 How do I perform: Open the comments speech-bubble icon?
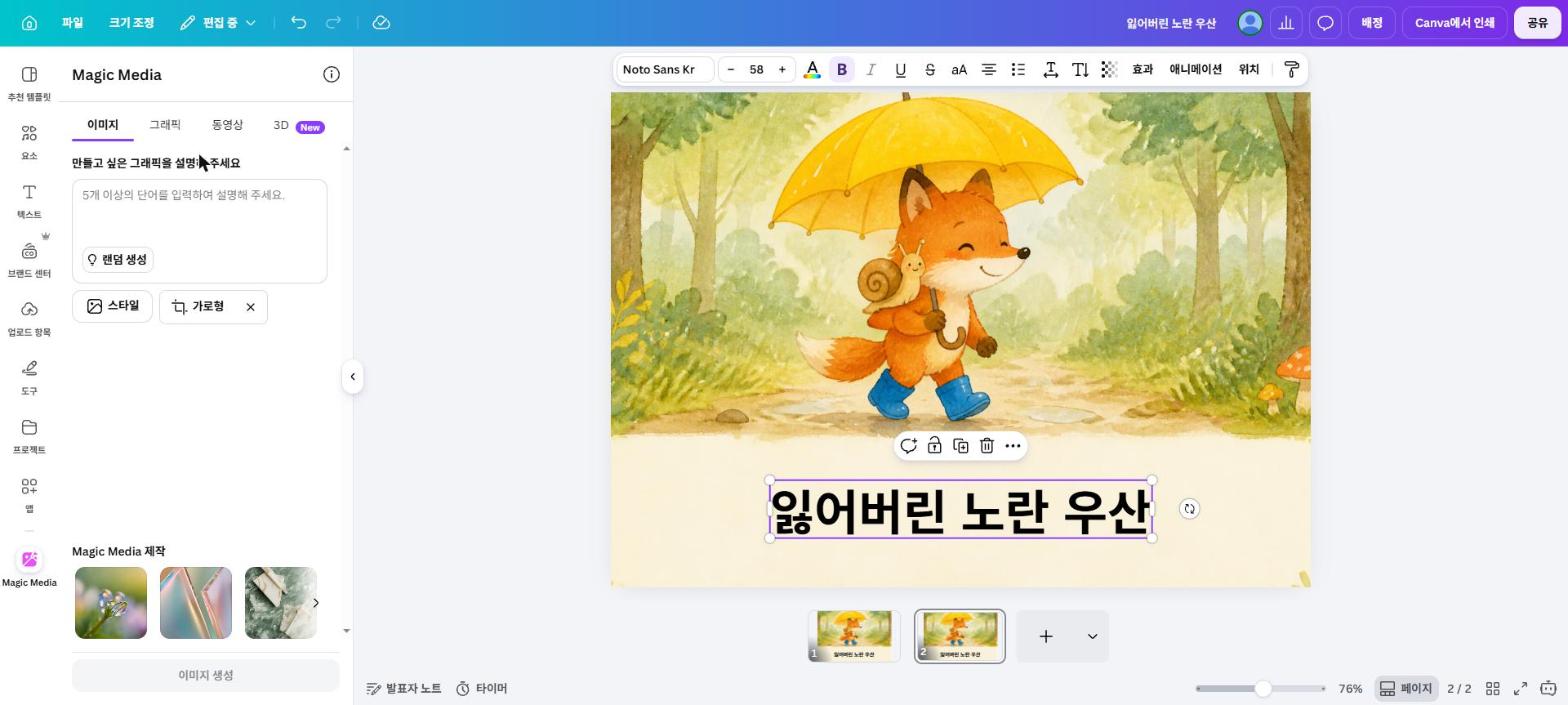point(1325,23)
